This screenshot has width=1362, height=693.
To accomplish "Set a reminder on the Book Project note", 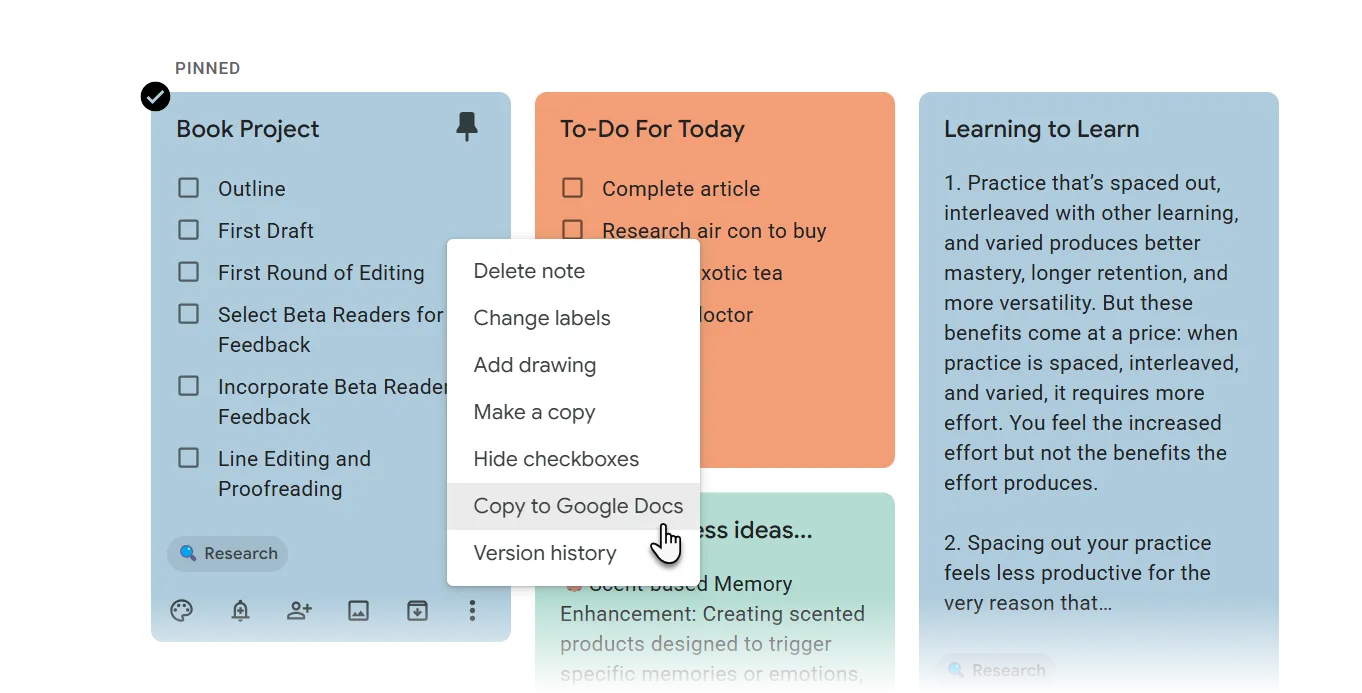I will 240,610.
